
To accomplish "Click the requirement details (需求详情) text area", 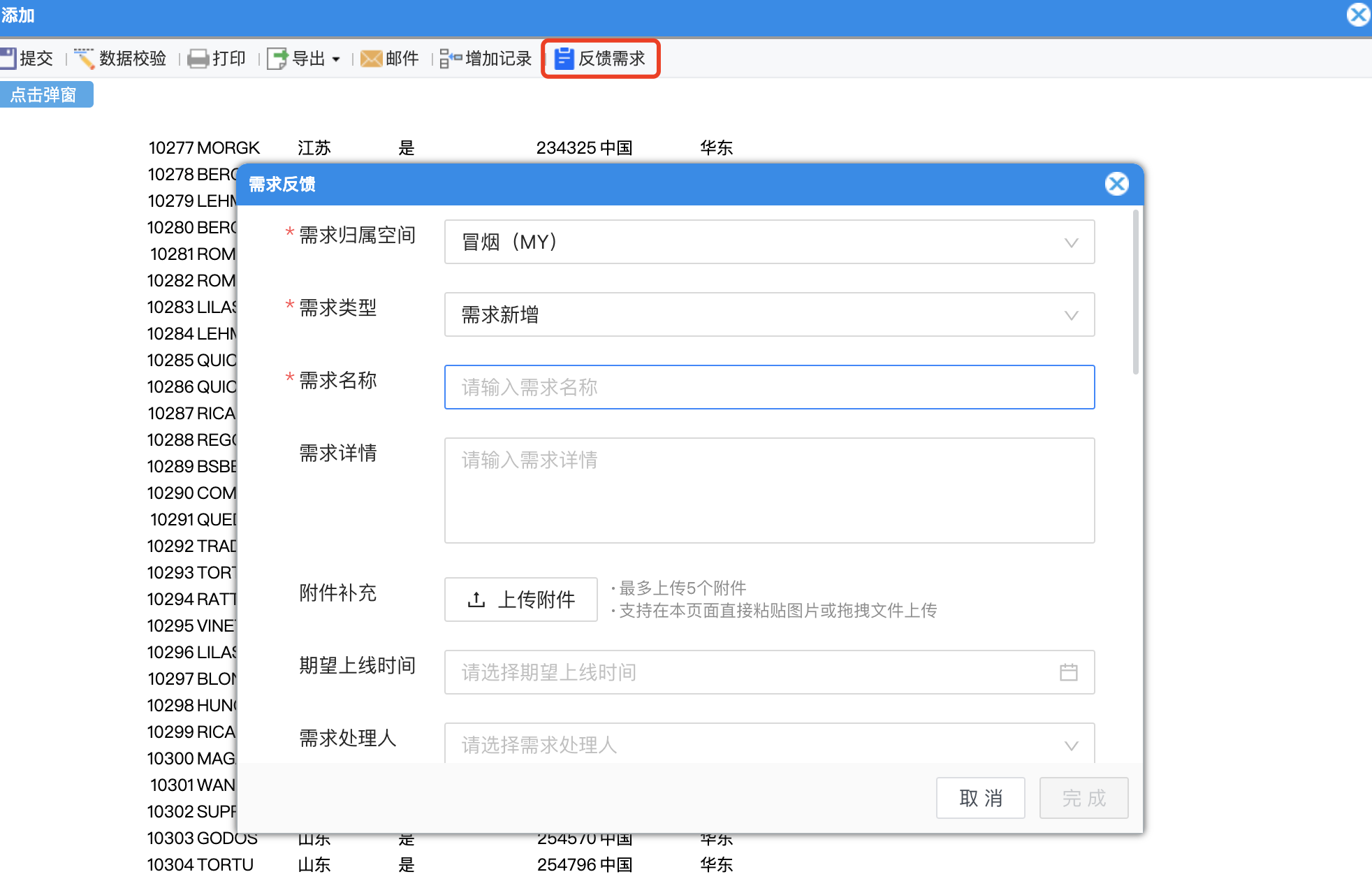I will click(768, 490).
